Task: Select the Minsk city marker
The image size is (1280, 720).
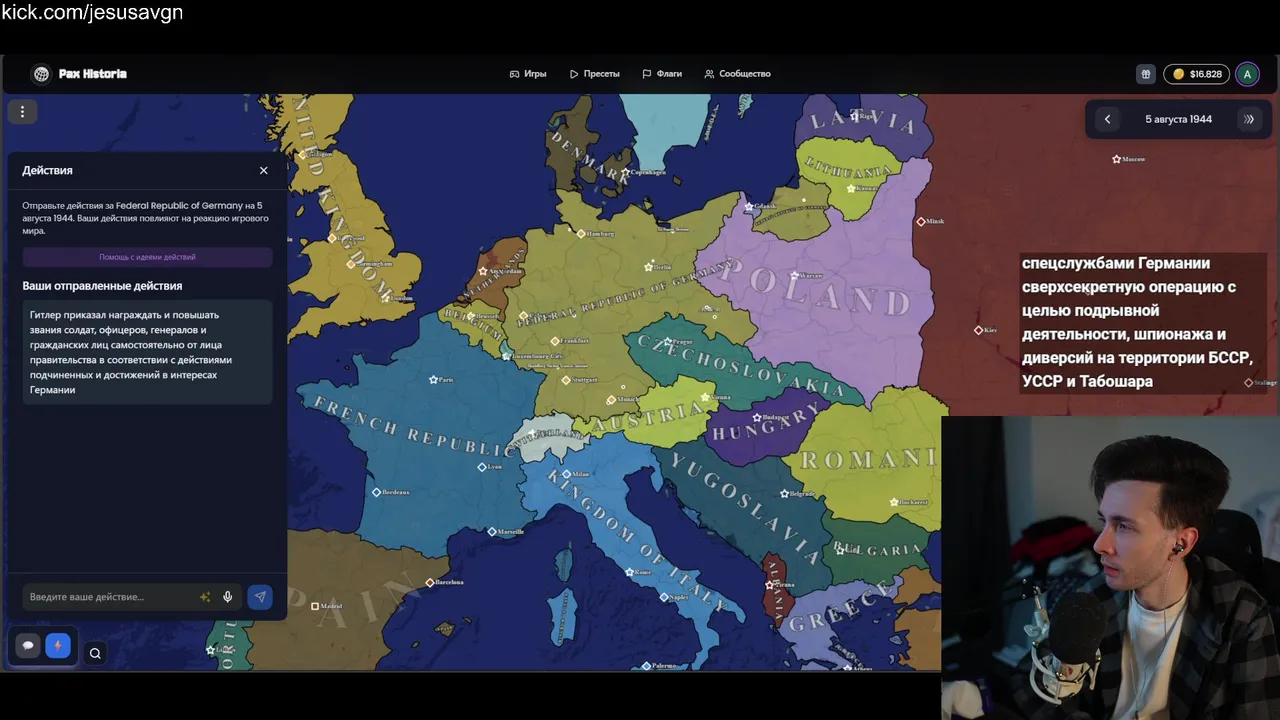Action: 921,222
